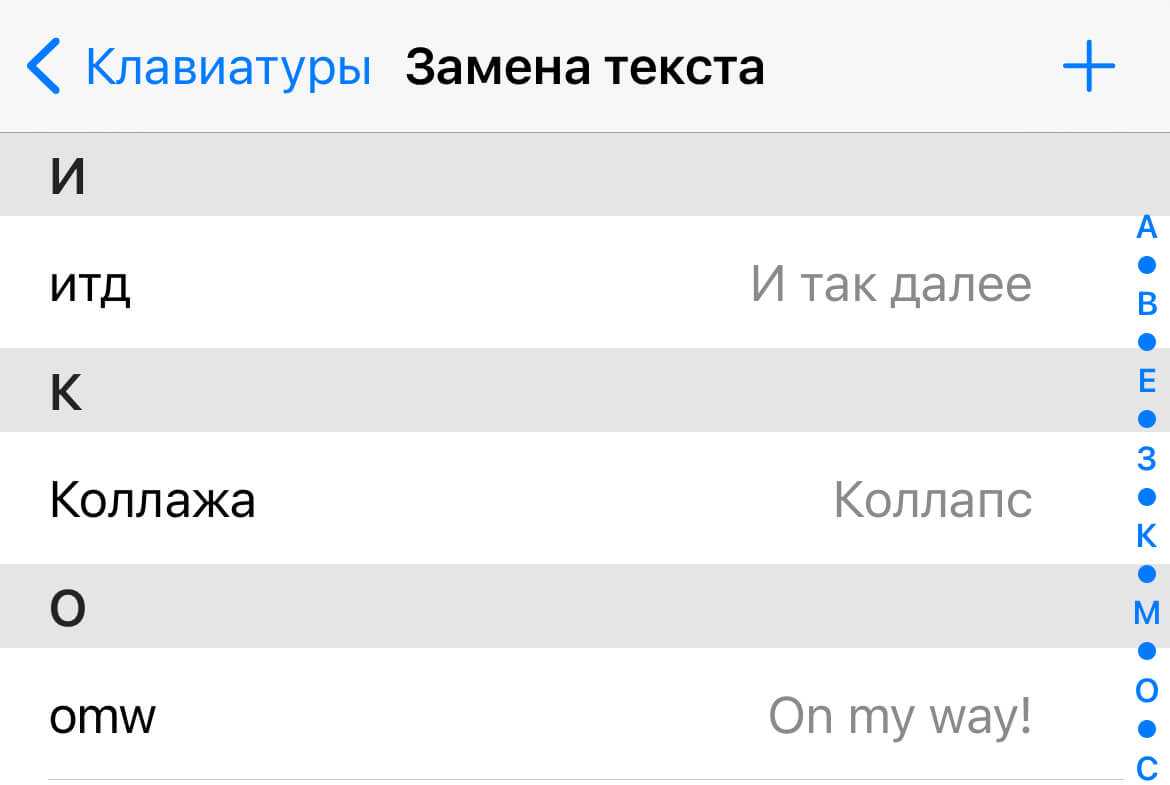Jump to letter В in side index
Viewport: 1170px width, 785px height.
coord(1147,304)
